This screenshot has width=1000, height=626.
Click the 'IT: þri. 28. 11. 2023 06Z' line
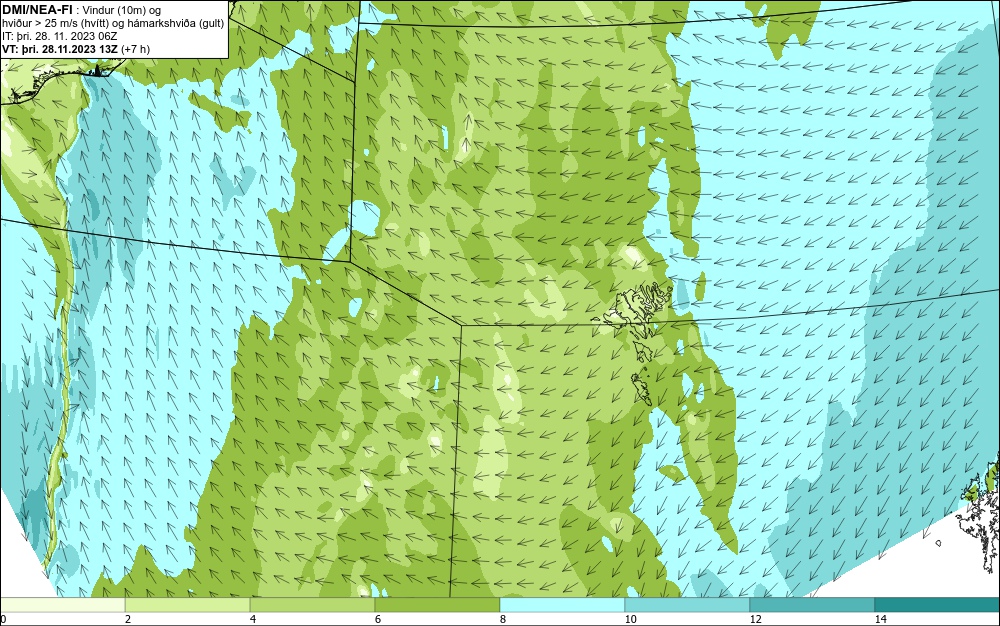[60, 36]
